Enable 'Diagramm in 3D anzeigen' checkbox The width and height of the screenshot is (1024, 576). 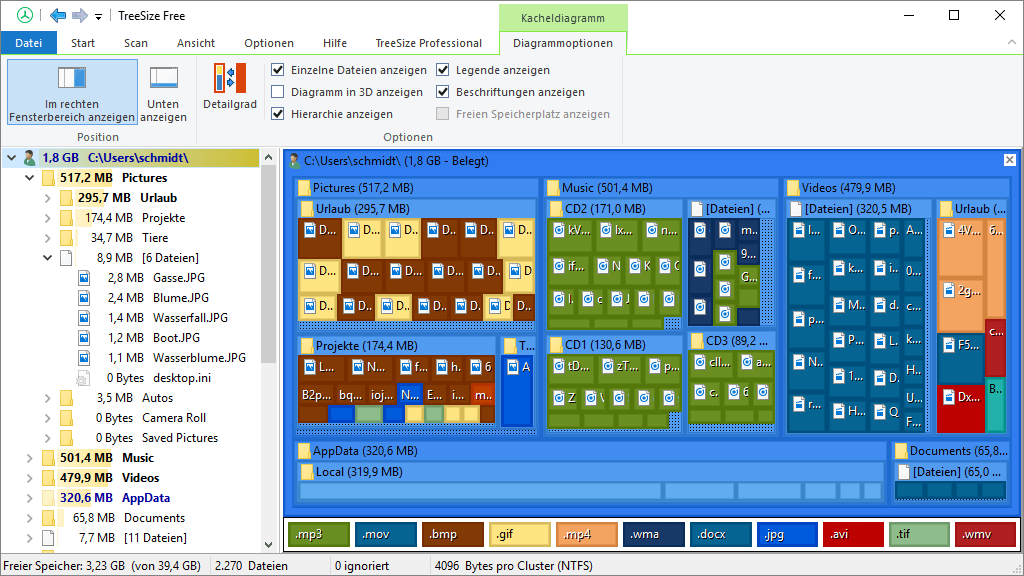(x=278, y=92)
